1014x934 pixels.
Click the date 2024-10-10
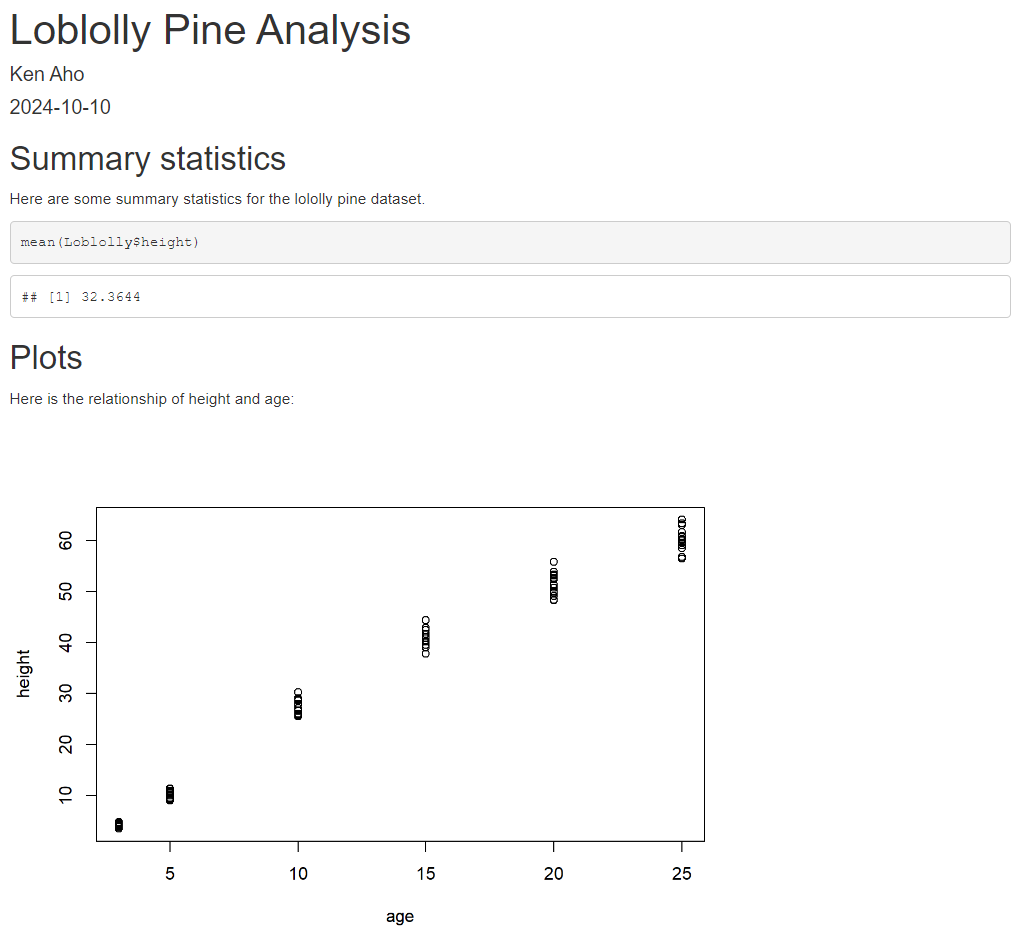(x=60, y=107)
